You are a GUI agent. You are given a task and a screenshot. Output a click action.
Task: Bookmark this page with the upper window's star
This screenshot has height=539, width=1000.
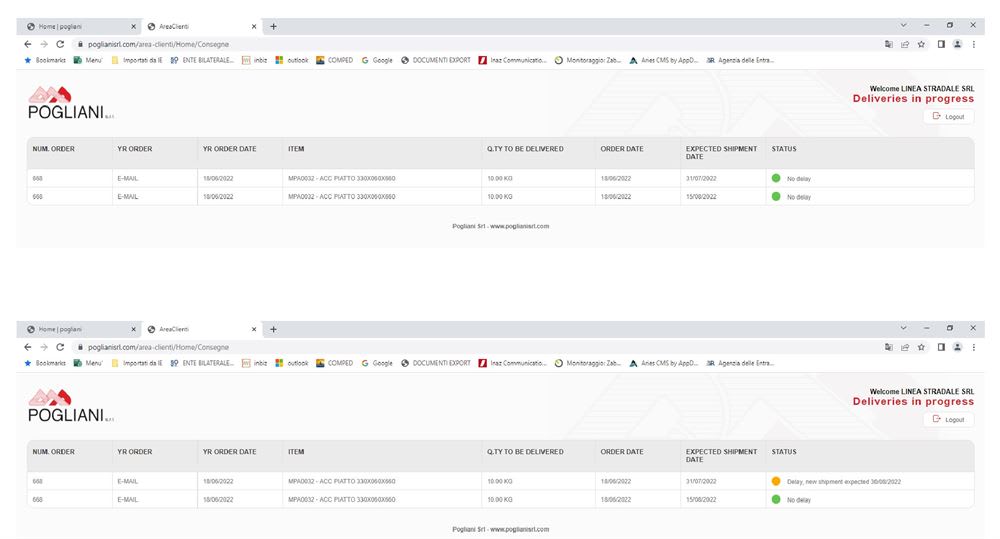pyautogui.click(x=921, y=44)
